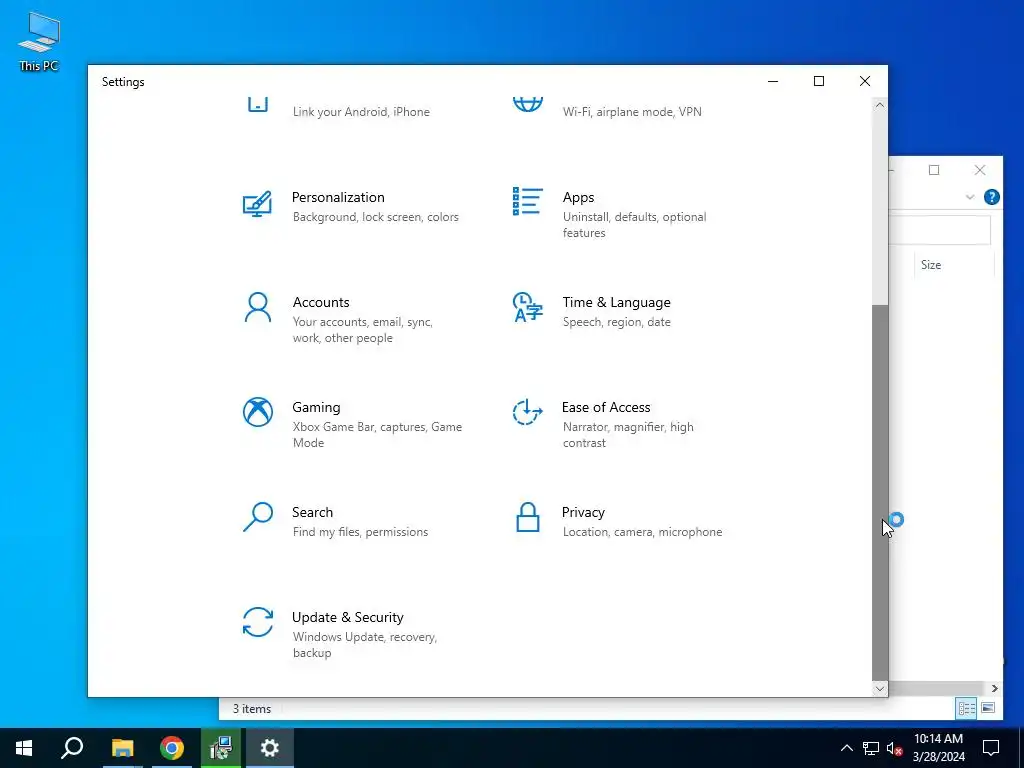The width and height of the screenshot is (1024, 768).
Task: Open the Search magnifier icon in Settings
Action: [258, 517]
